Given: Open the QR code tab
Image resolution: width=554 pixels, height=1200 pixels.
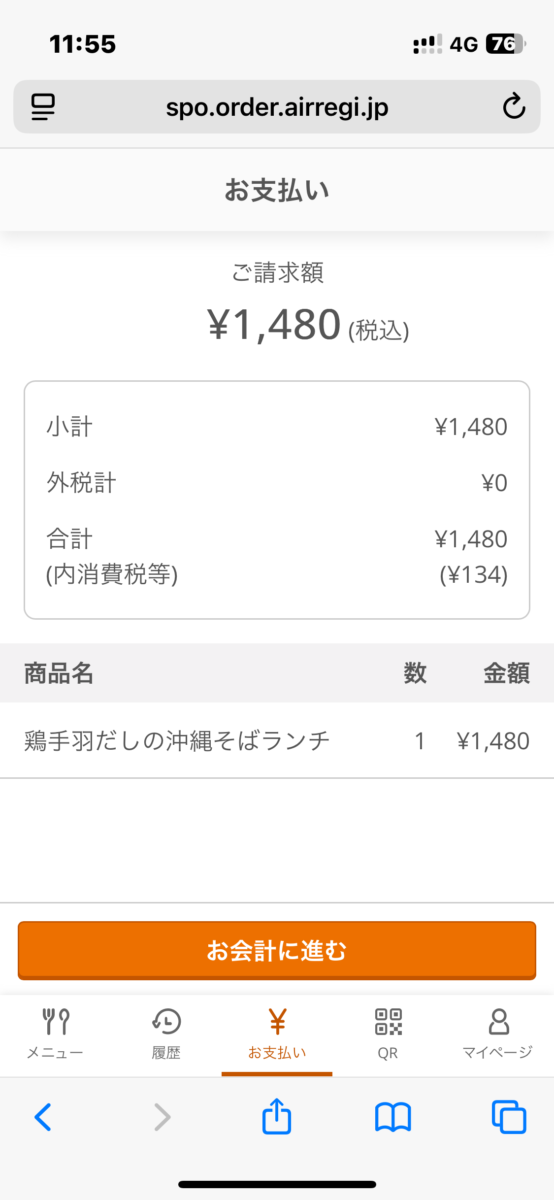Looking at the screenshot, I should pyautogui.click(x=388, y=1034).
